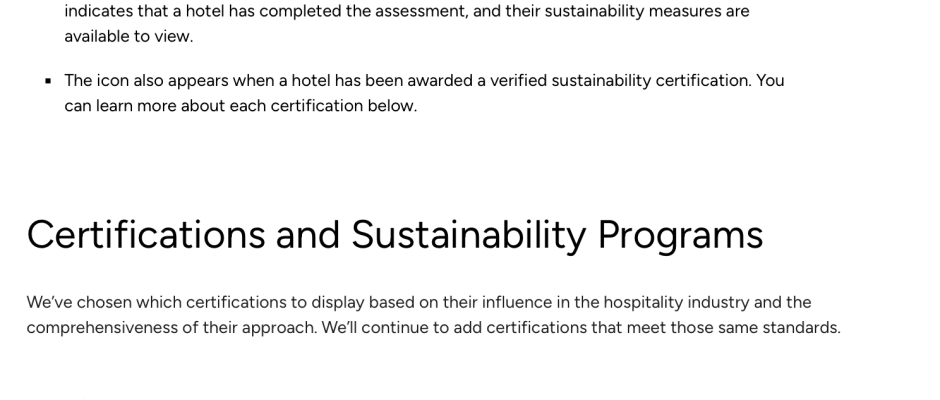The height and width of the screenshot is (400, 940).
Task: Click the square bullet before 'The icon also appears'
Action: pyautogui.click(x=49, y=81)
